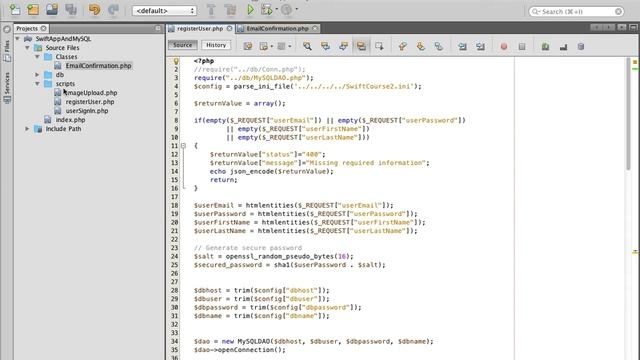Minimize the Projects panel window group
This screenshot has width=640, height=360.
(x=158, y=28)
